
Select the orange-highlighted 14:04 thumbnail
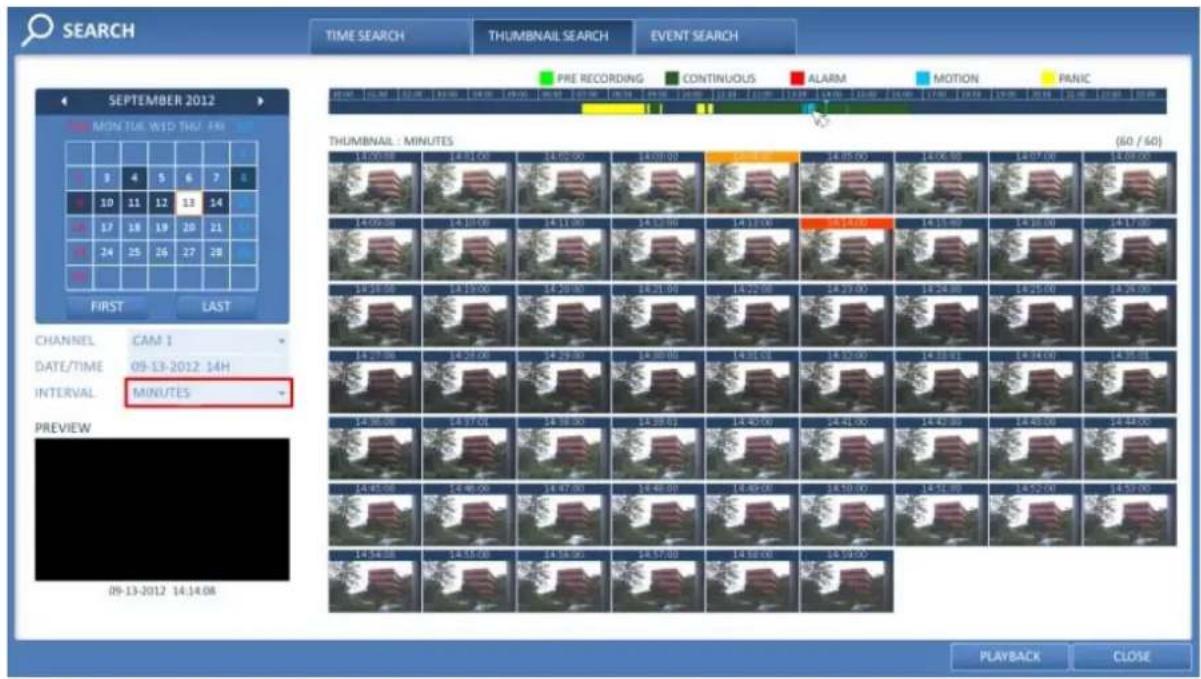(752, 182)
